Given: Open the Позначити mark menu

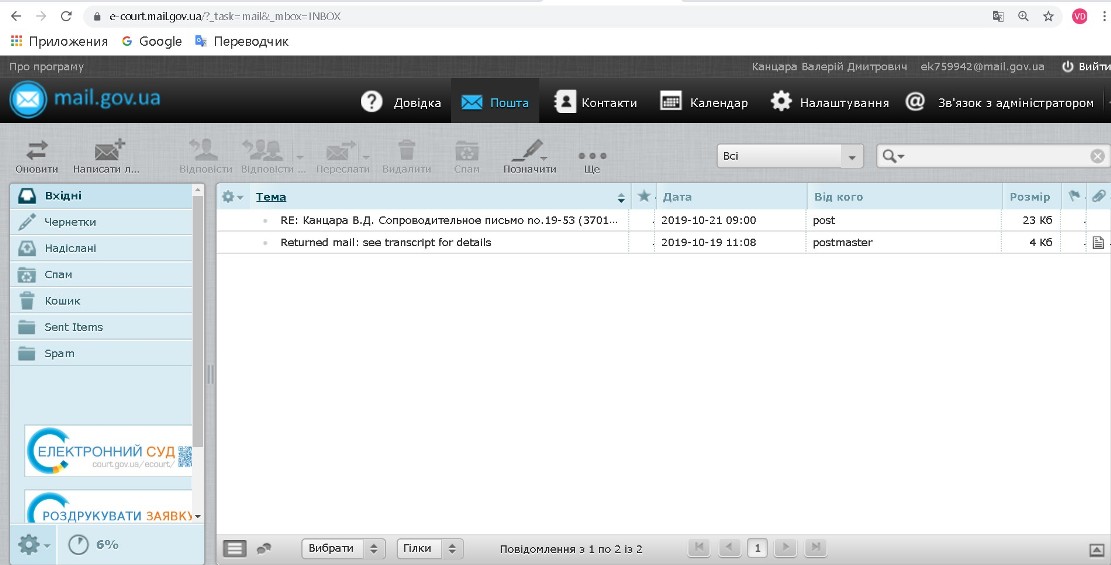Looking at the screenshot, I should point(529,156).
